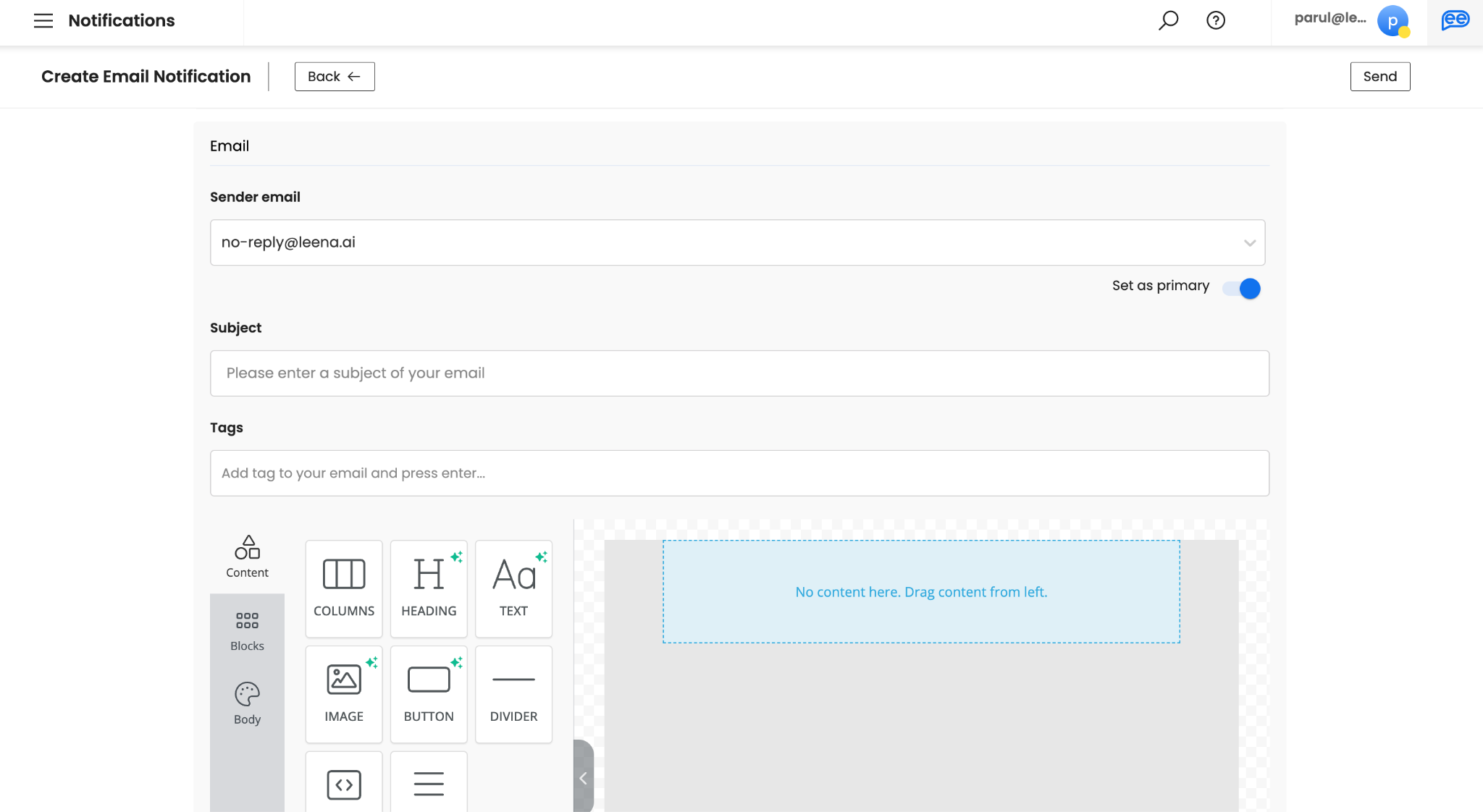Click the search magnifier icon

click(x=1168, y=20)
